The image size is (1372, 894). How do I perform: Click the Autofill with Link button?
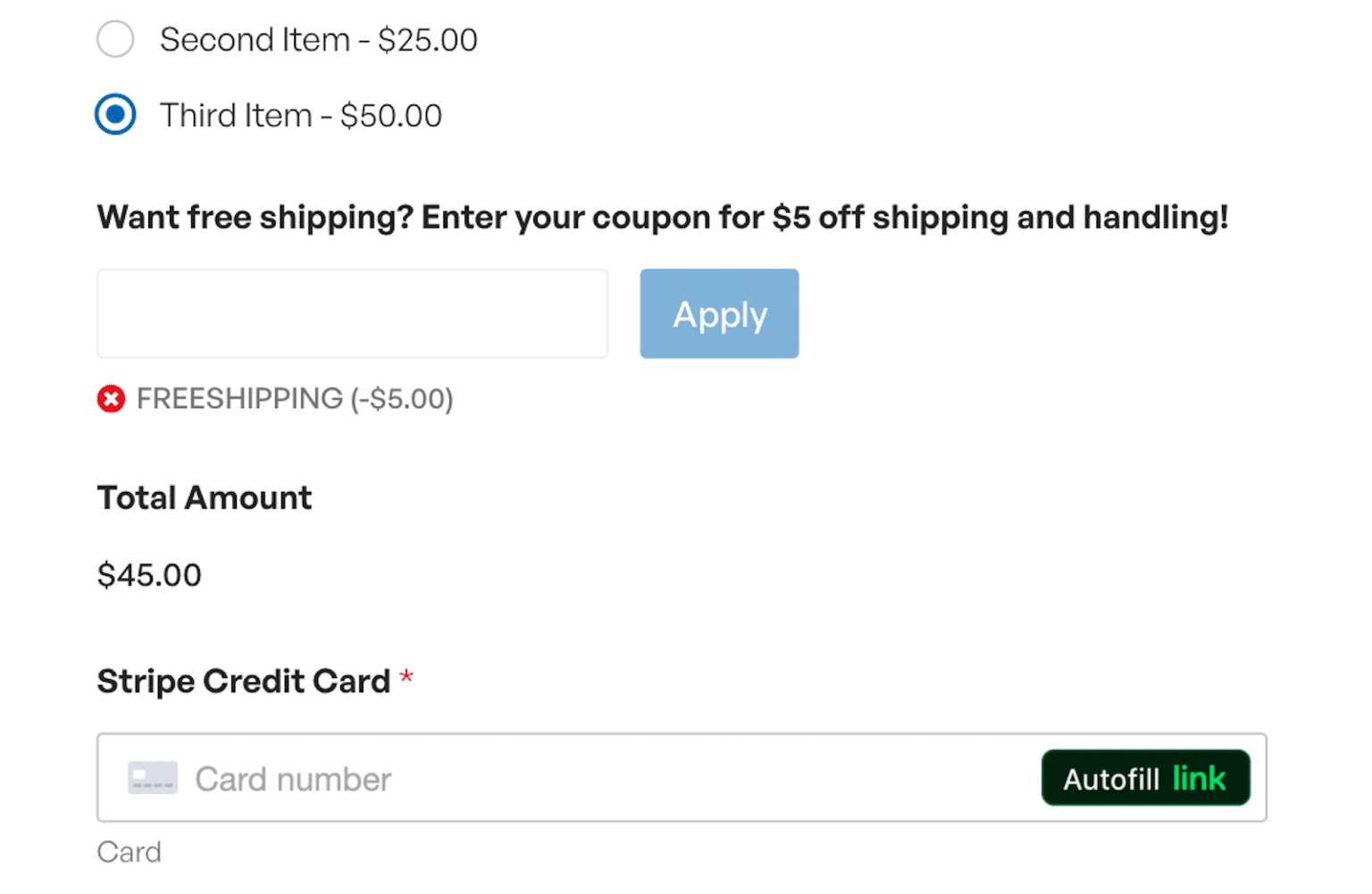pos(1145,778)
